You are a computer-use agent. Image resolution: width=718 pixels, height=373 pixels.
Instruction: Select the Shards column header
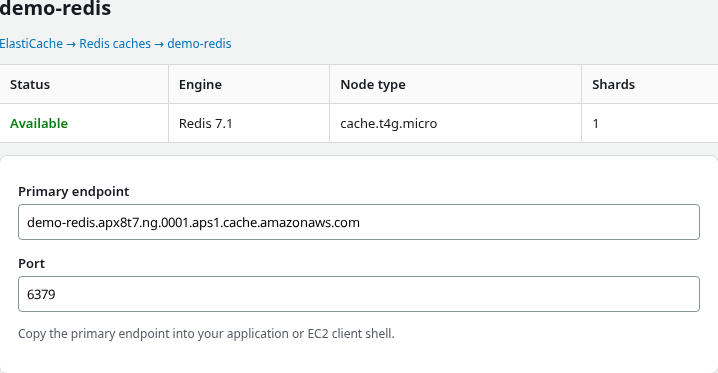pos(650,84)
